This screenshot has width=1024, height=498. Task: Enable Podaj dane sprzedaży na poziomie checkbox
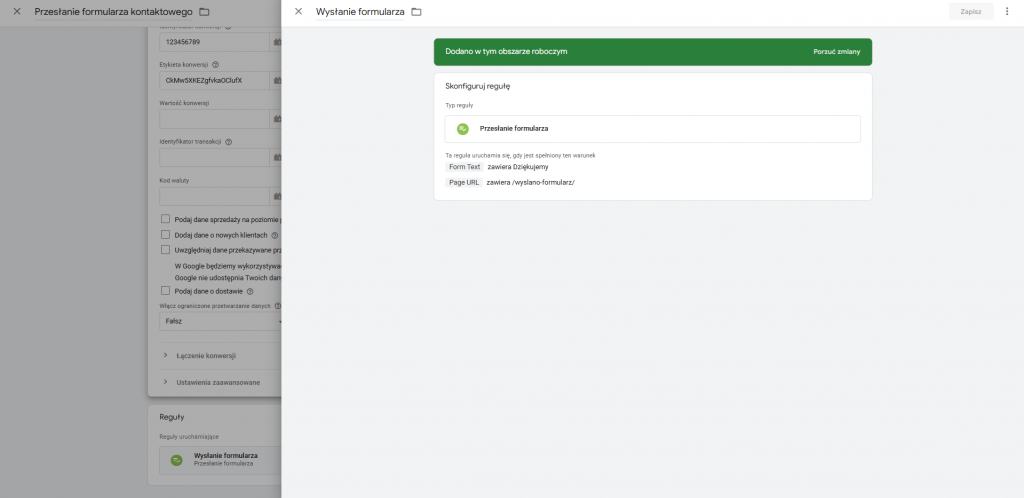point(165,219)
